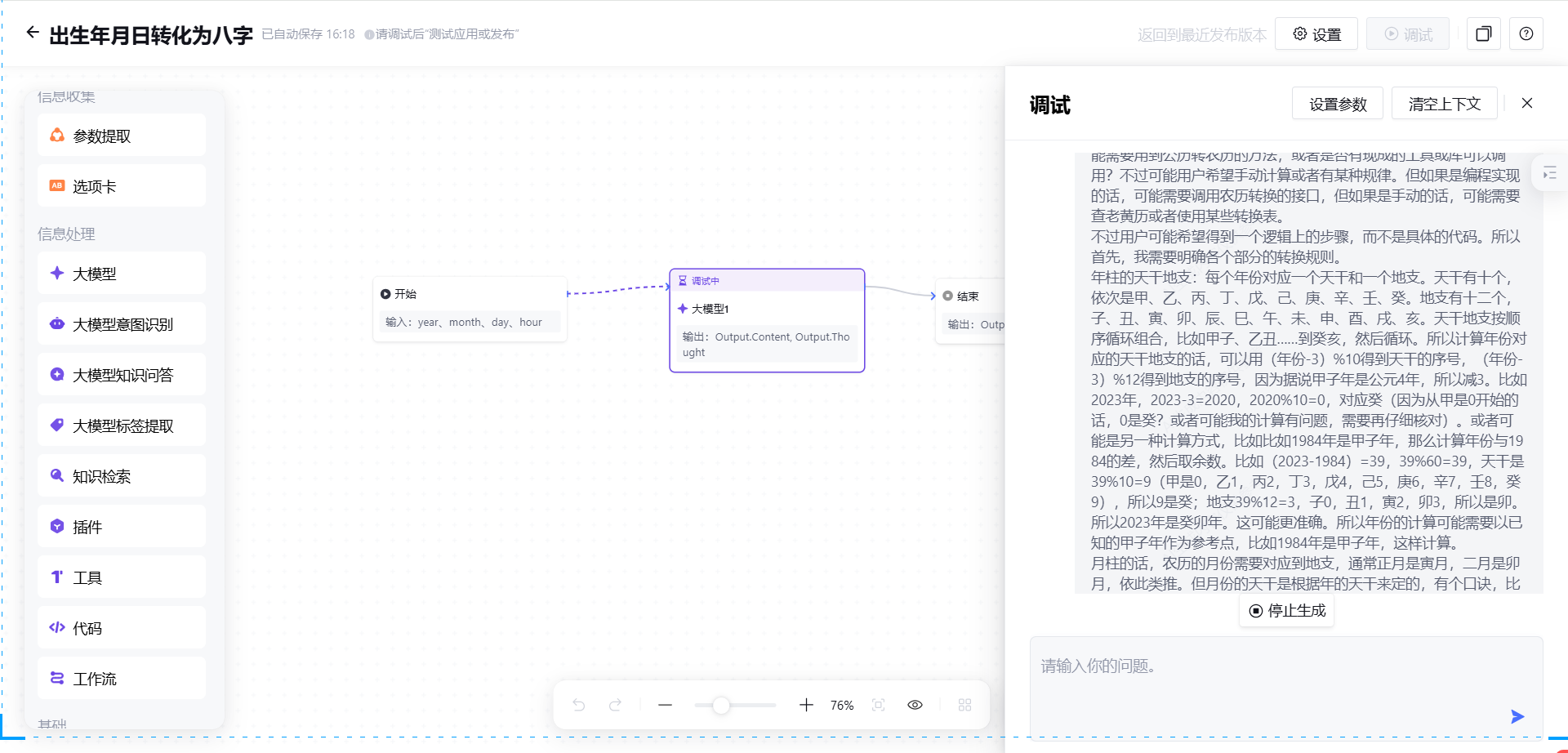Image resolution: width=1568 pixels, height=753 pixels.
Task: Select the 选项卡 node component
Action: [122, 186]
